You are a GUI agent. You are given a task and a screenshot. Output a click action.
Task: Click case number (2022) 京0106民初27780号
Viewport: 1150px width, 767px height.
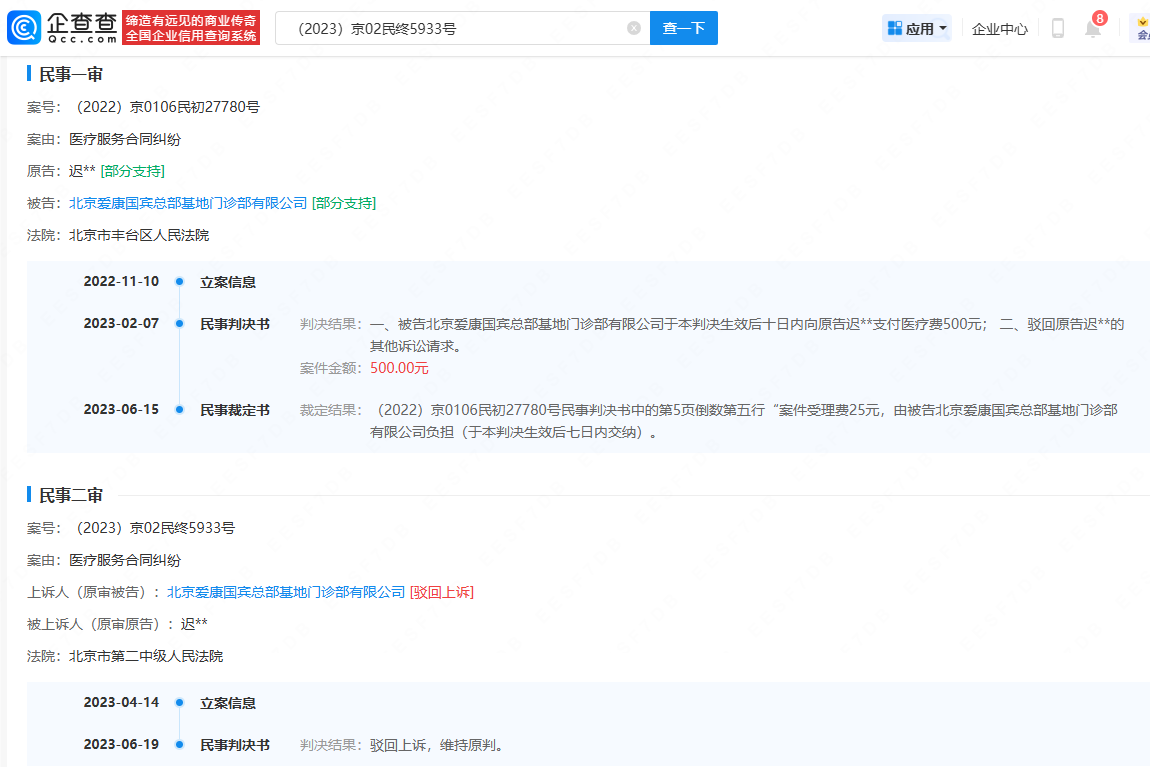point(167,107)
